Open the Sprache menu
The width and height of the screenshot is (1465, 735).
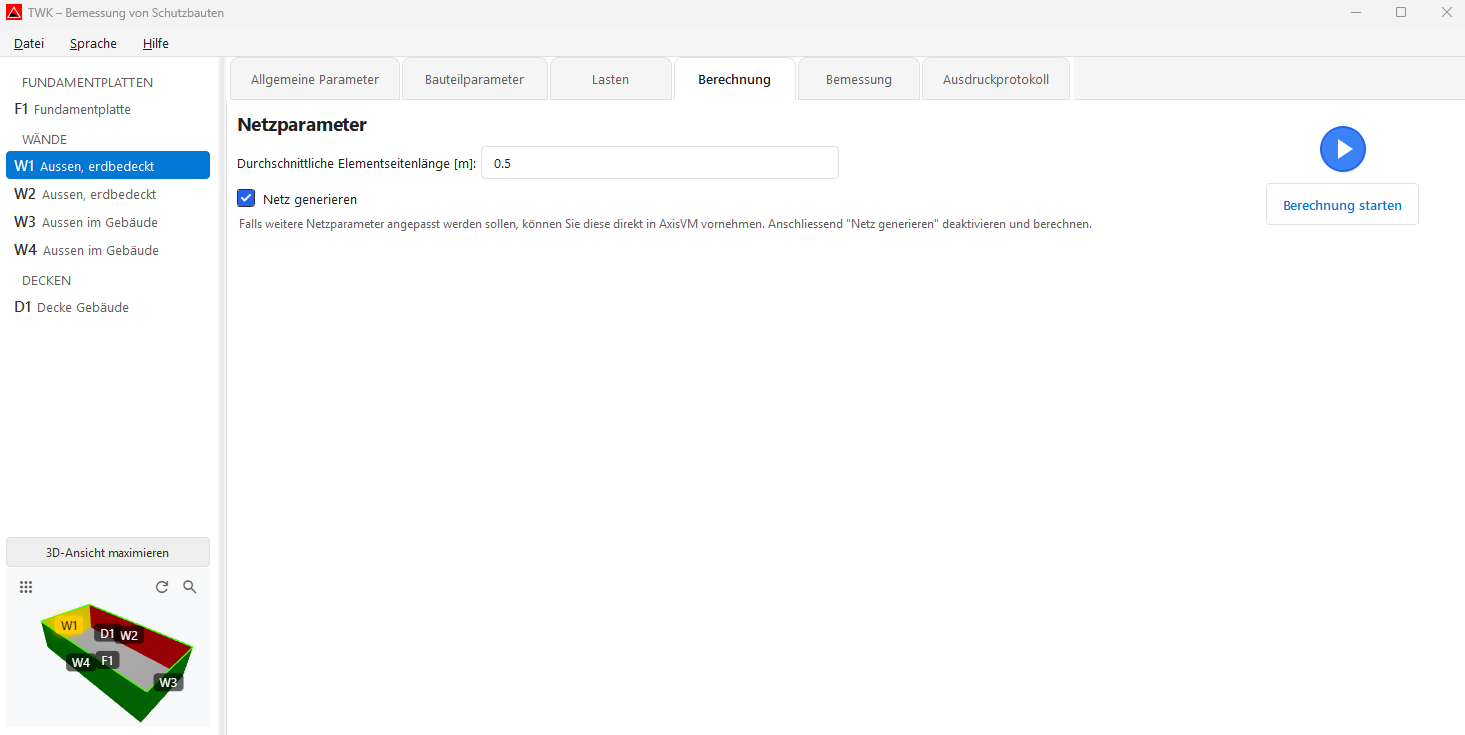(x=92, y=43)
